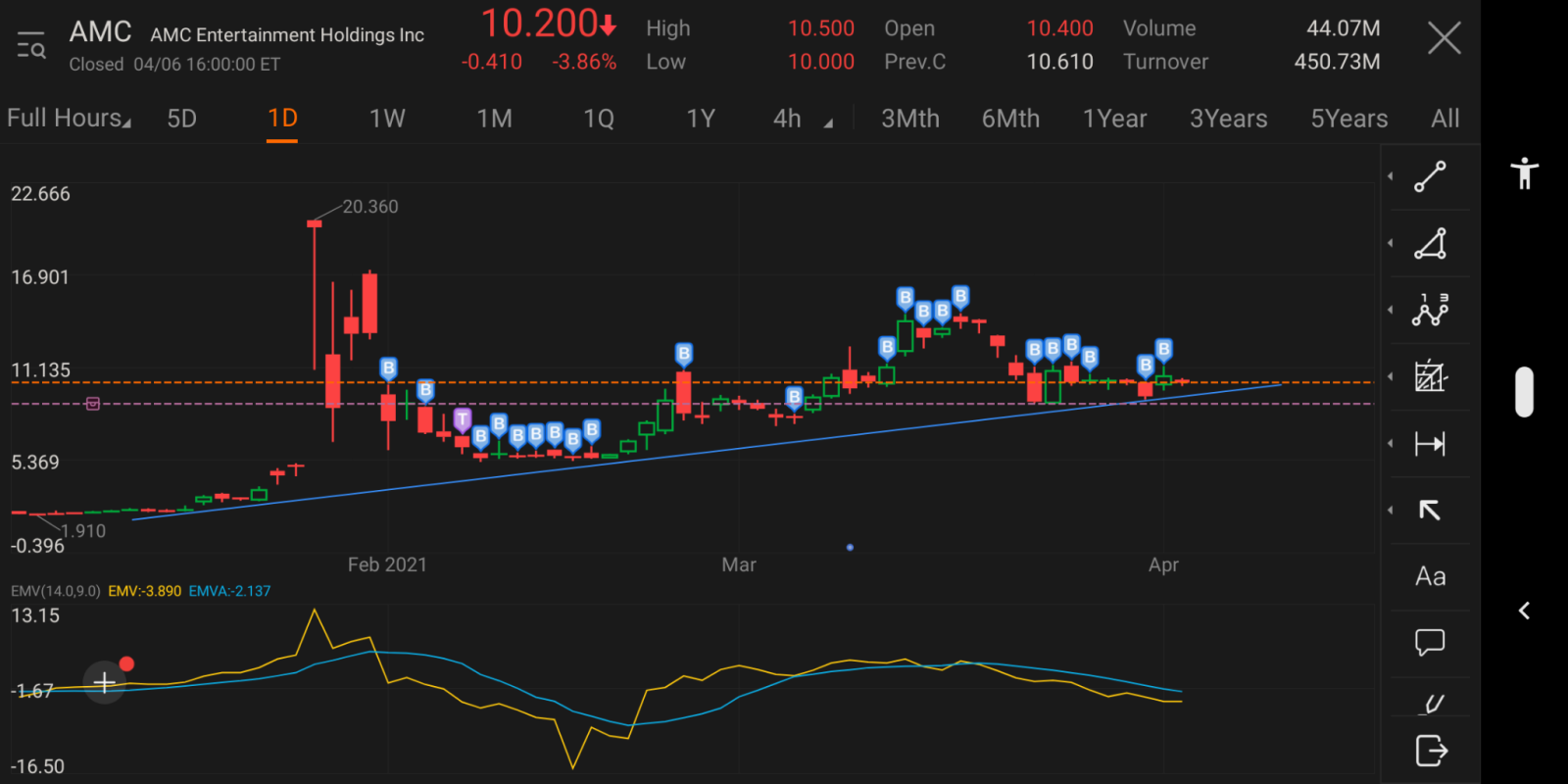Expand arrow marker tool options arrow
1568x784 pixels.
[1391, 510]
